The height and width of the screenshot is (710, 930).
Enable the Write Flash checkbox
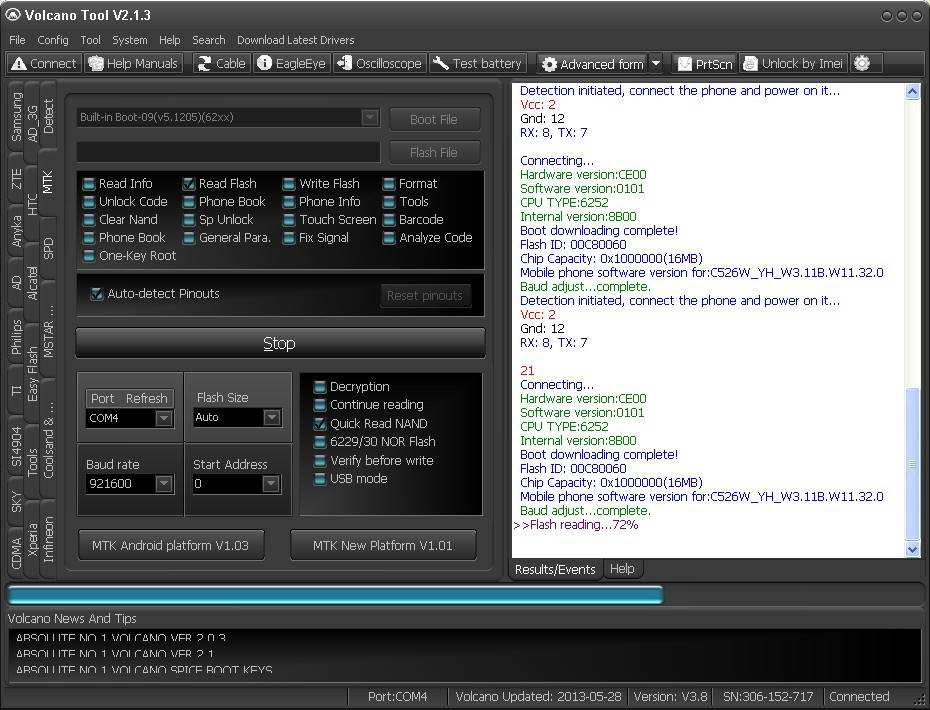(289, 184)
